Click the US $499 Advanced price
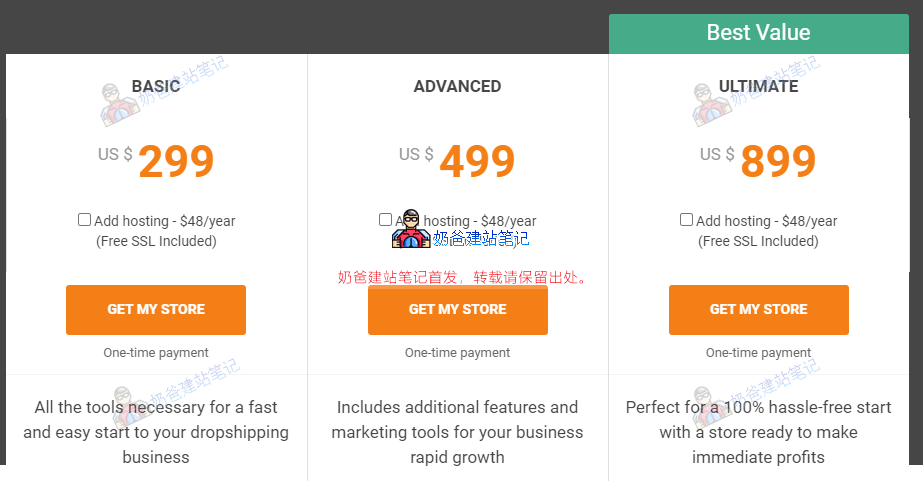923x481 pixels. [x=458, y=160]
